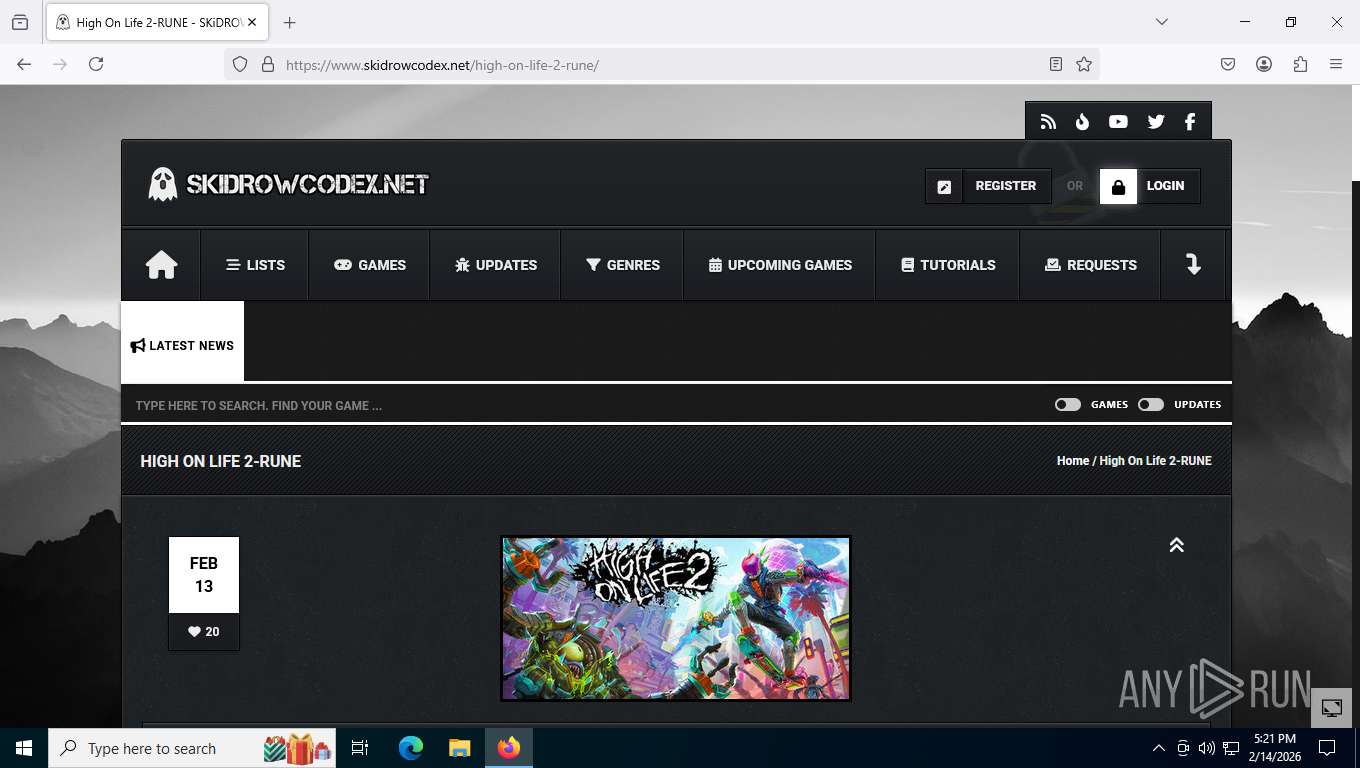1360x768 pixels.
Task: Open the REQUESTS menu
Action: 1091,265
